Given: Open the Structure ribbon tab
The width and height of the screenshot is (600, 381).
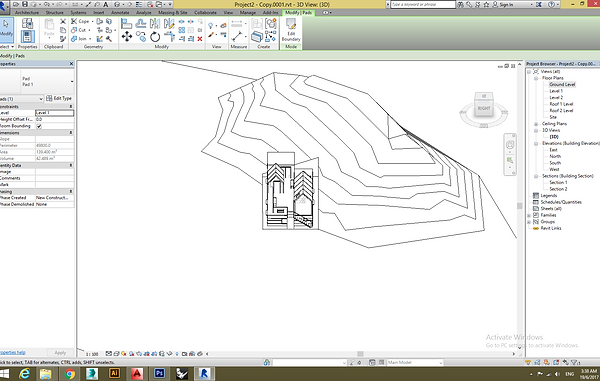Looking at the screenshot, I should 55,13.
